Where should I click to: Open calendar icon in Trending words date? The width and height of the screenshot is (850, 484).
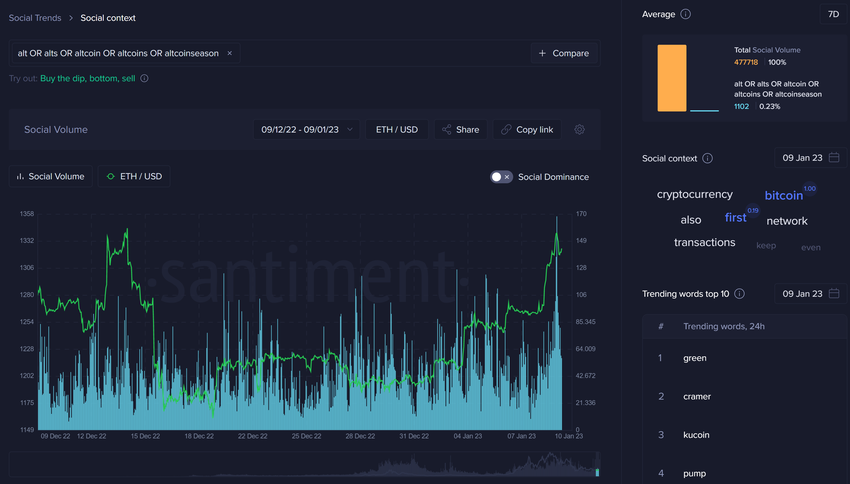[x=834, y=294]
